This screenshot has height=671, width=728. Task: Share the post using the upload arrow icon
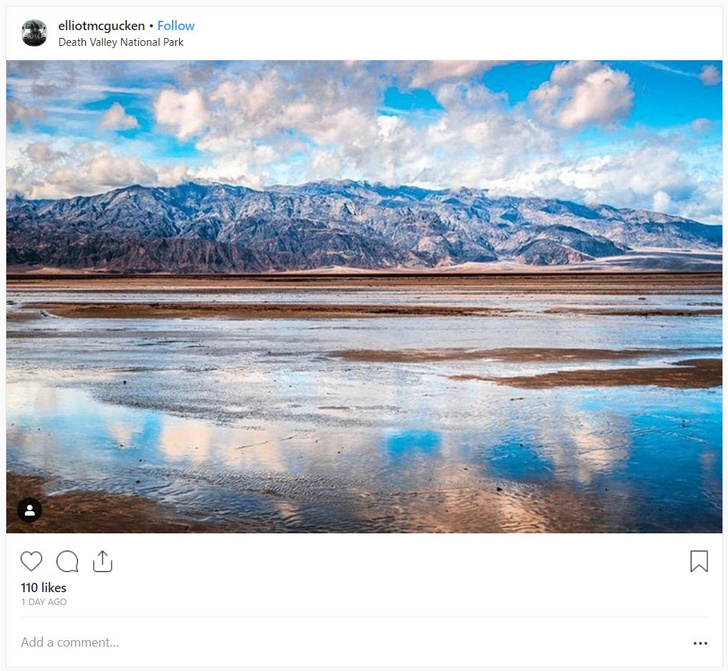point(103,561)
